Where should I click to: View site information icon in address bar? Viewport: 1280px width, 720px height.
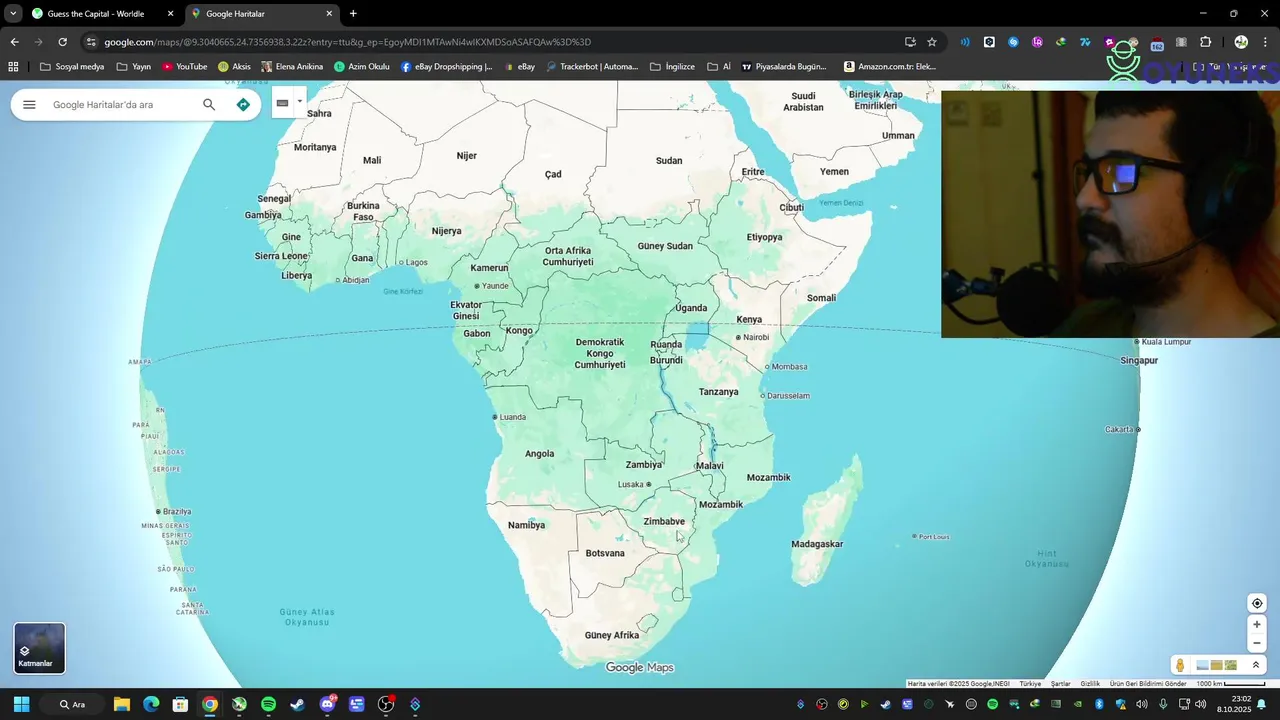[x=91, y=42]
